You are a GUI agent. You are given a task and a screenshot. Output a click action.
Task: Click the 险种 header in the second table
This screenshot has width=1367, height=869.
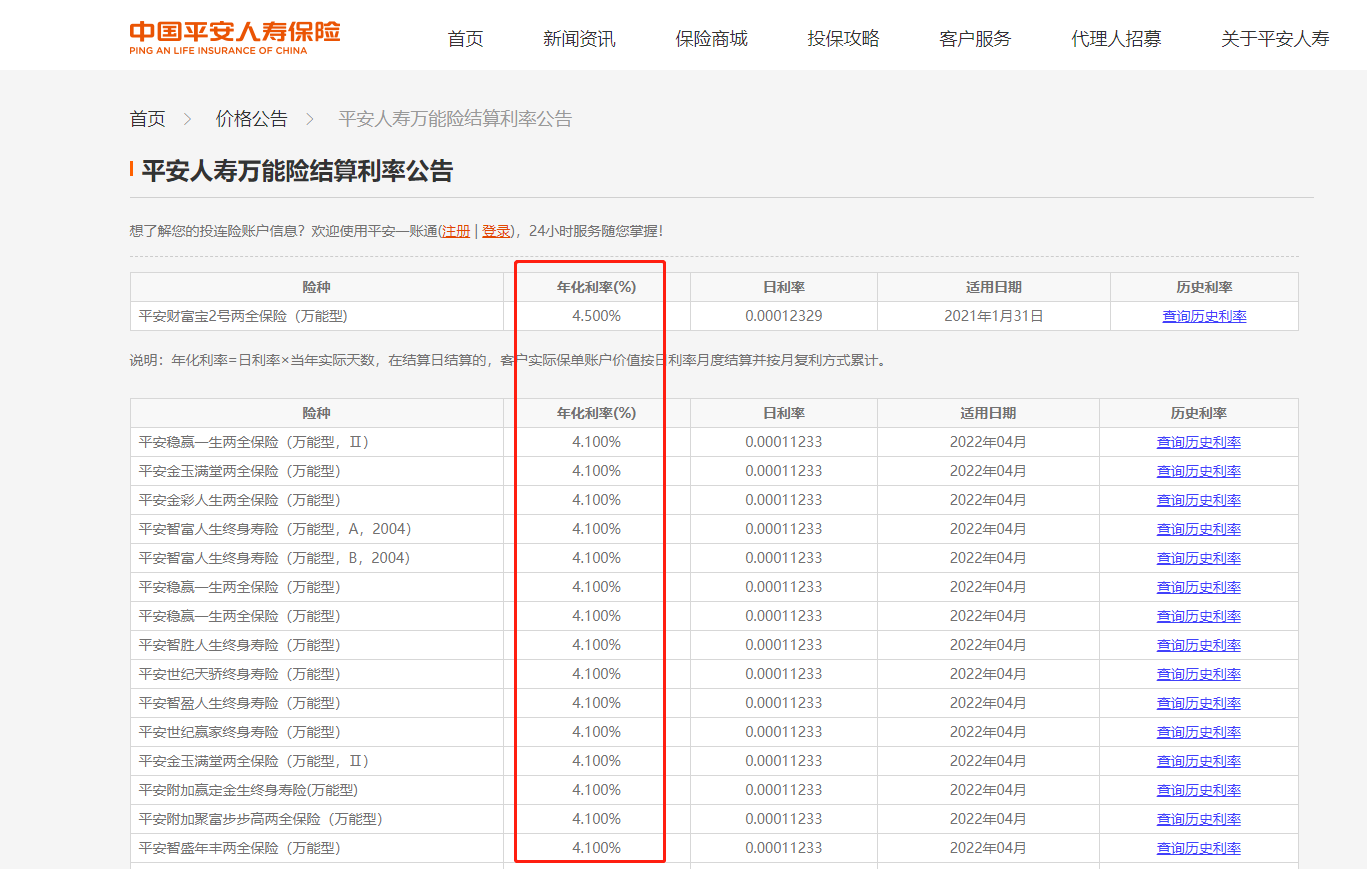click(316, 413)
